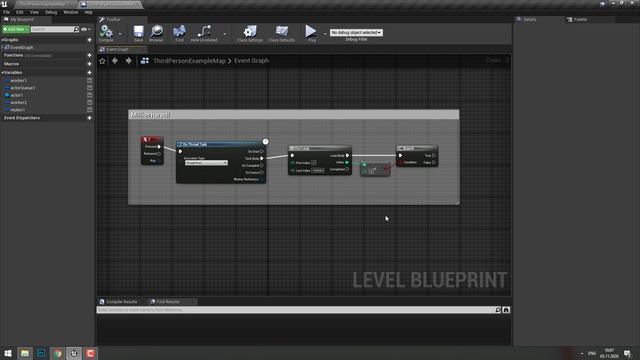
Task: Open the Play options dropdown arrow
Action: click(x=325, y=33)
